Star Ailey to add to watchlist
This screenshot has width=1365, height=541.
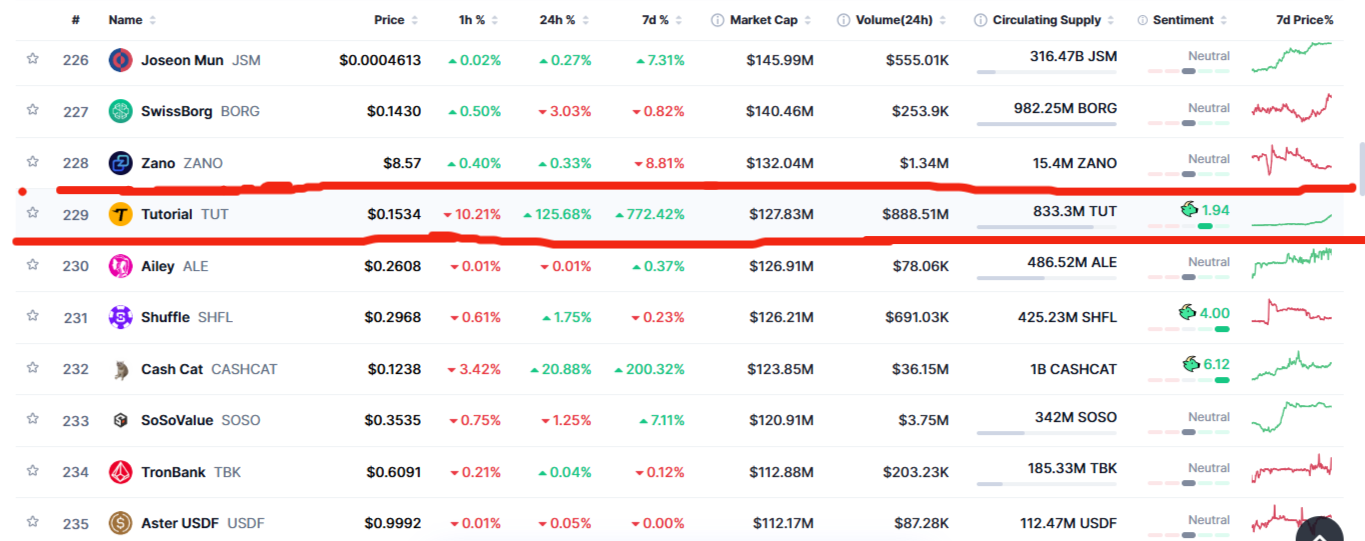[x=32, y=264]
